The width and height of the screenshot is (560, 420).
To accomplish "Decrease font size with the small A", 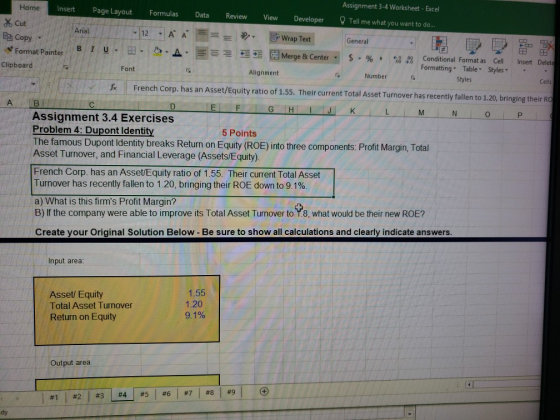I will pos(185,35).
